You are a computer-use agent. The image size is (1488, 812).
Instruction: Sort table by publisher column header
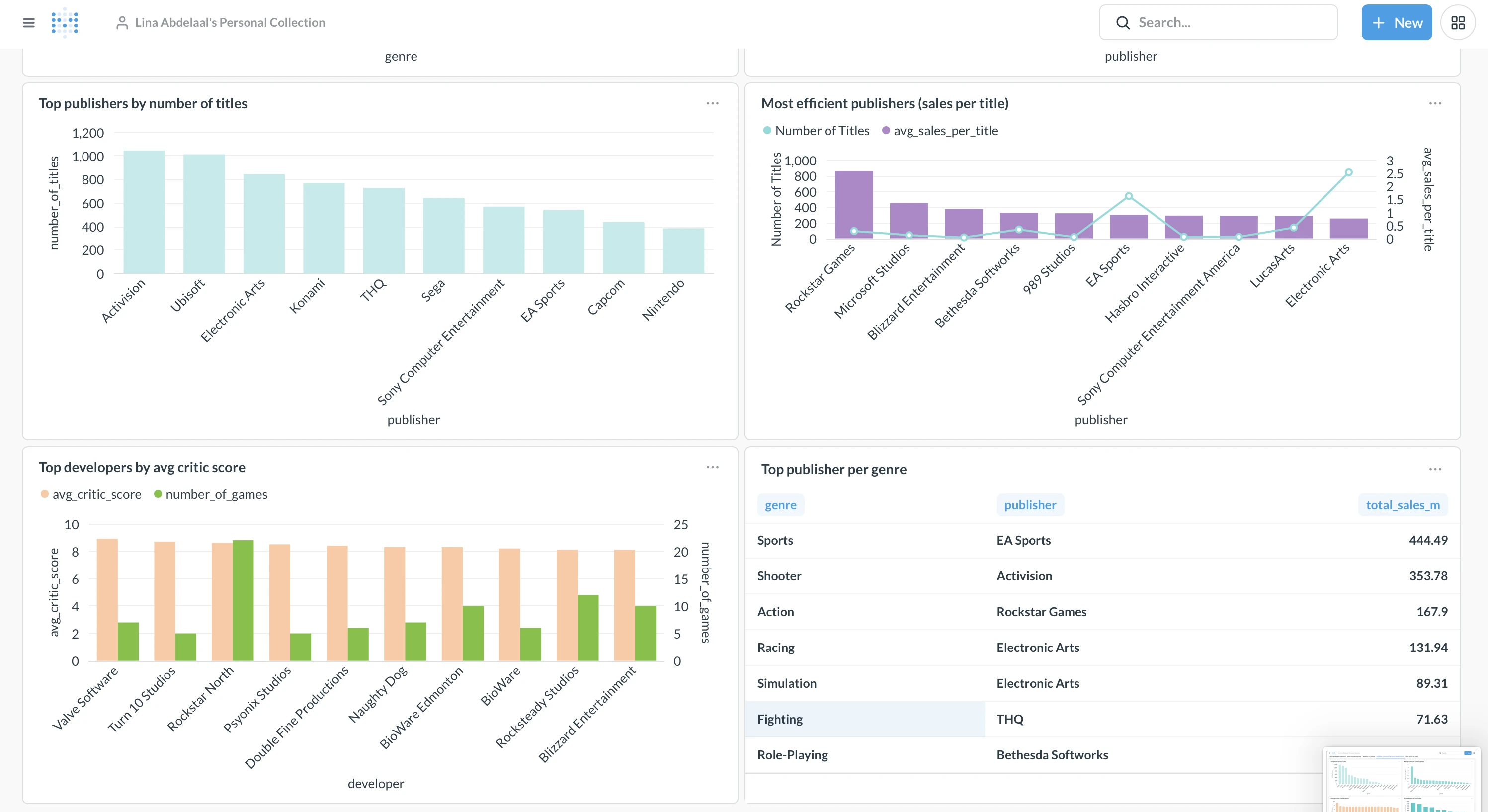pos(1029,505)
